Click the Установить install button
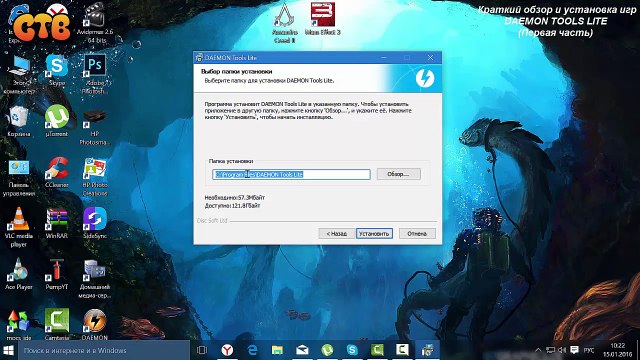This screenshot has height=360, width=640. pos(374,233)
